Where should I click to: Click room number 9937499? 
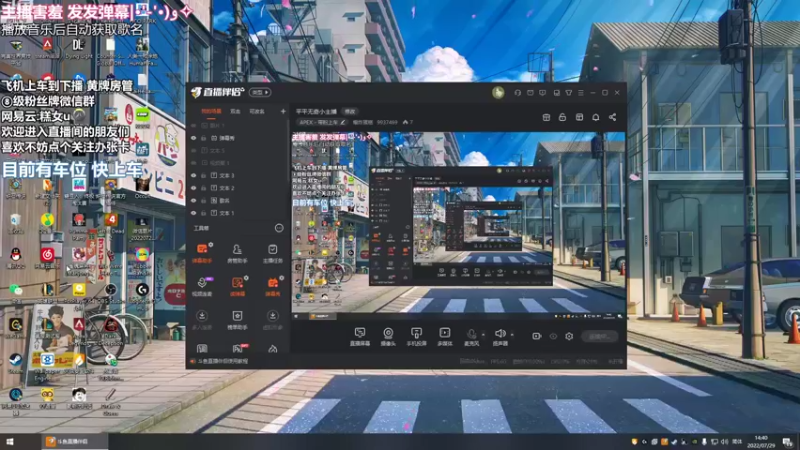(x=387, y=122)
